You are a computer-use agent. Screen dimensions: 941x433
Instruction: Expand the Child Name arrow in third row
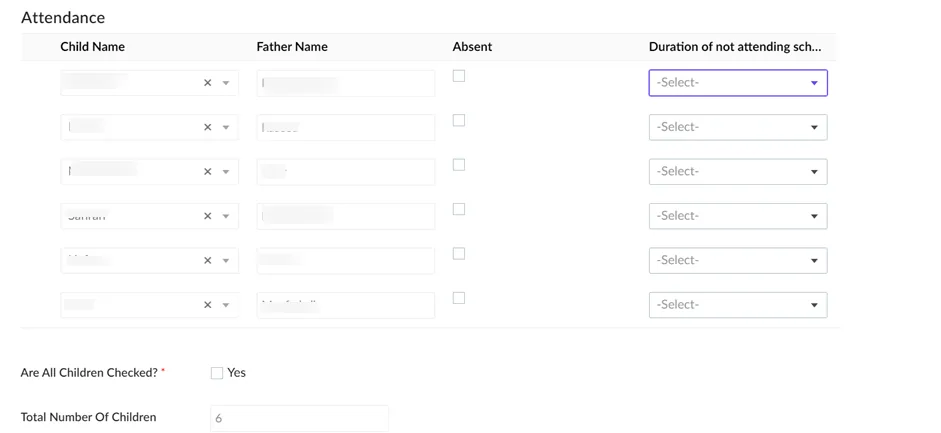coord(226,172)
